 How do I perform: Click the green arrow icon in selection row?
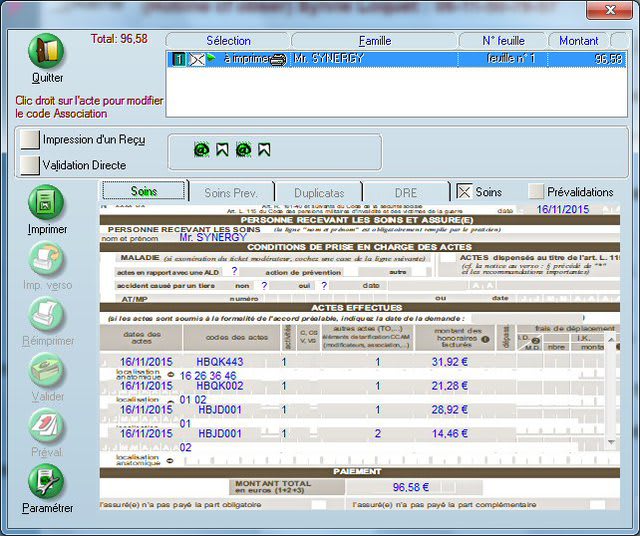point(211,58)
